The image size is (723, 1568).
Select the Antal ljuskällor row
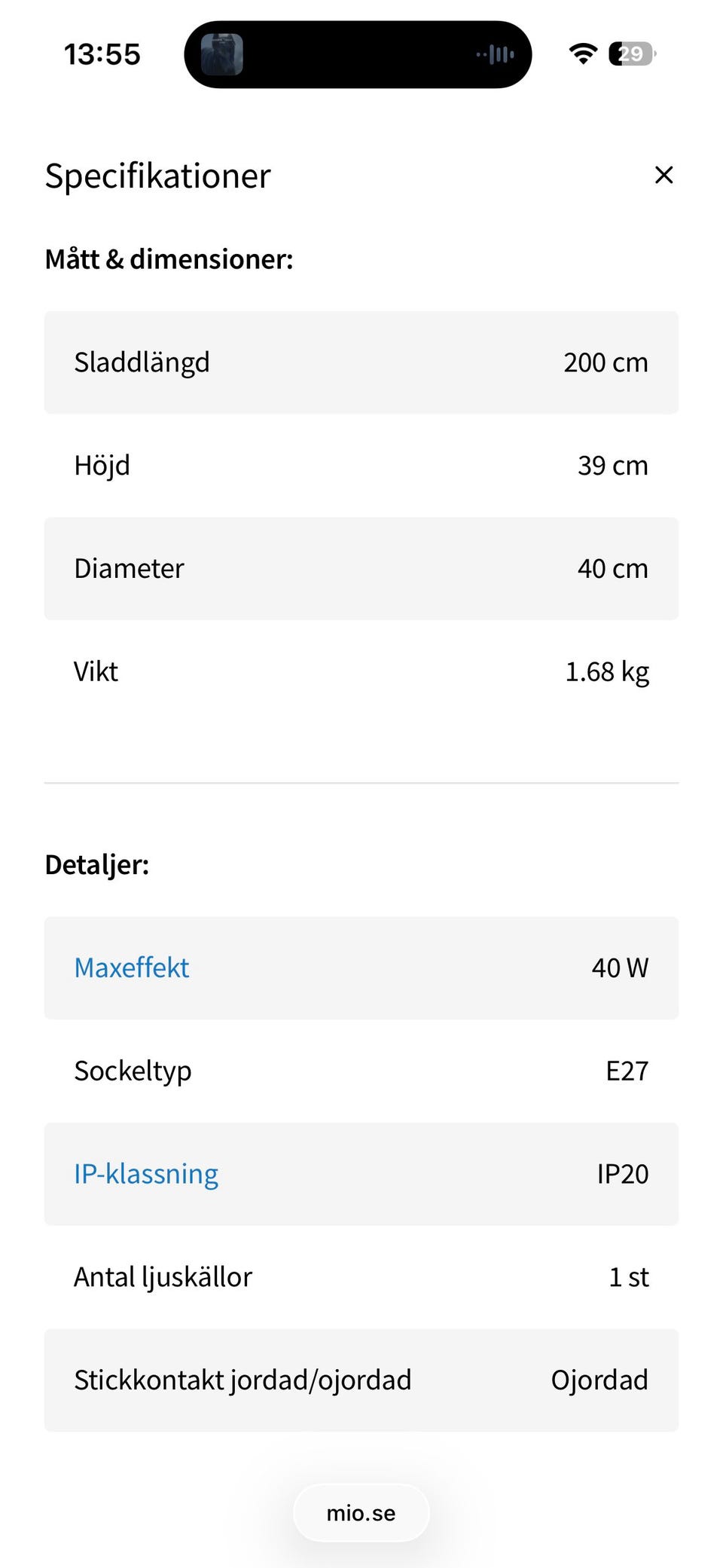click(361, 1277)
